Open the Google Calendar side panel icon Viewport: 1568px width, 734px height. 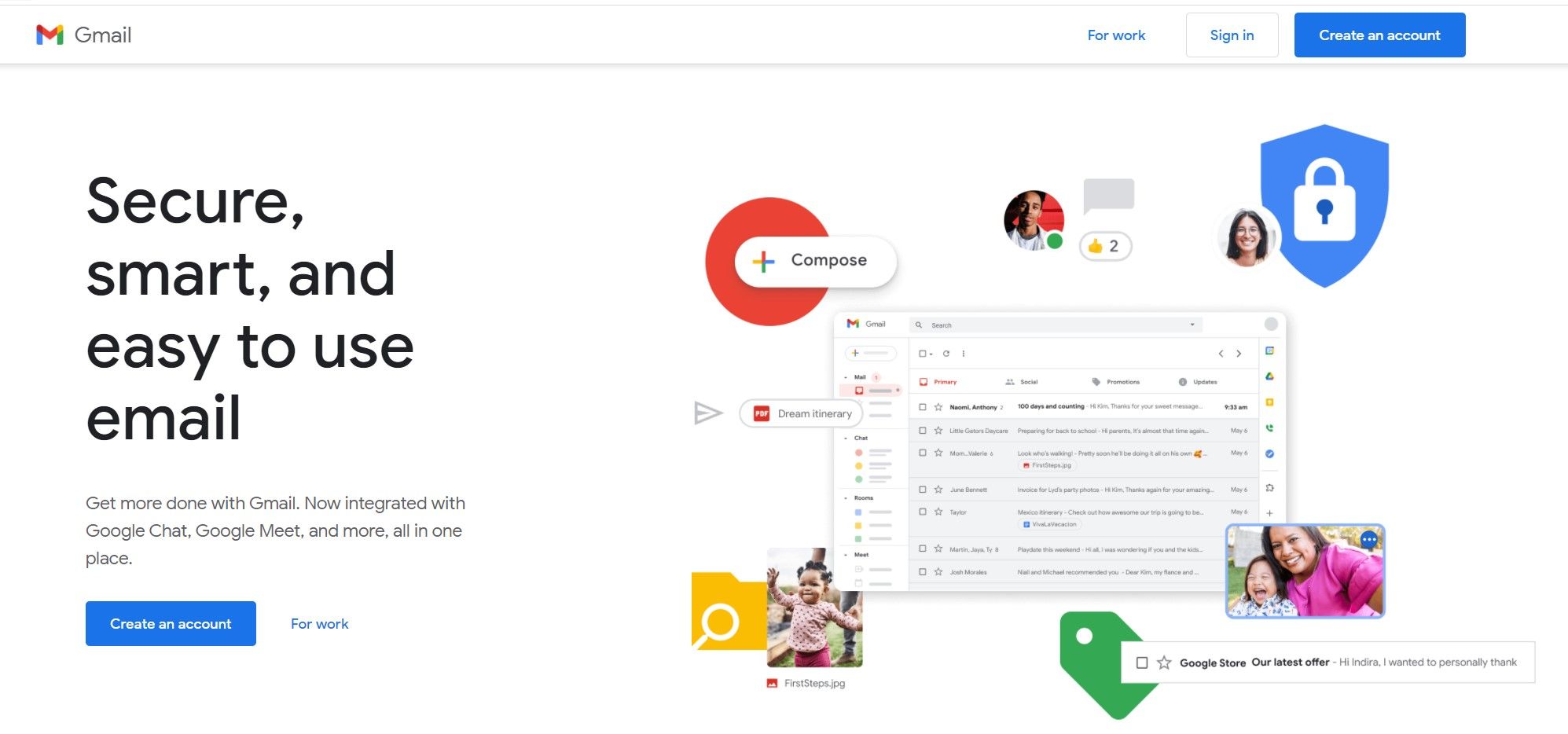[x=1269, y=350]
